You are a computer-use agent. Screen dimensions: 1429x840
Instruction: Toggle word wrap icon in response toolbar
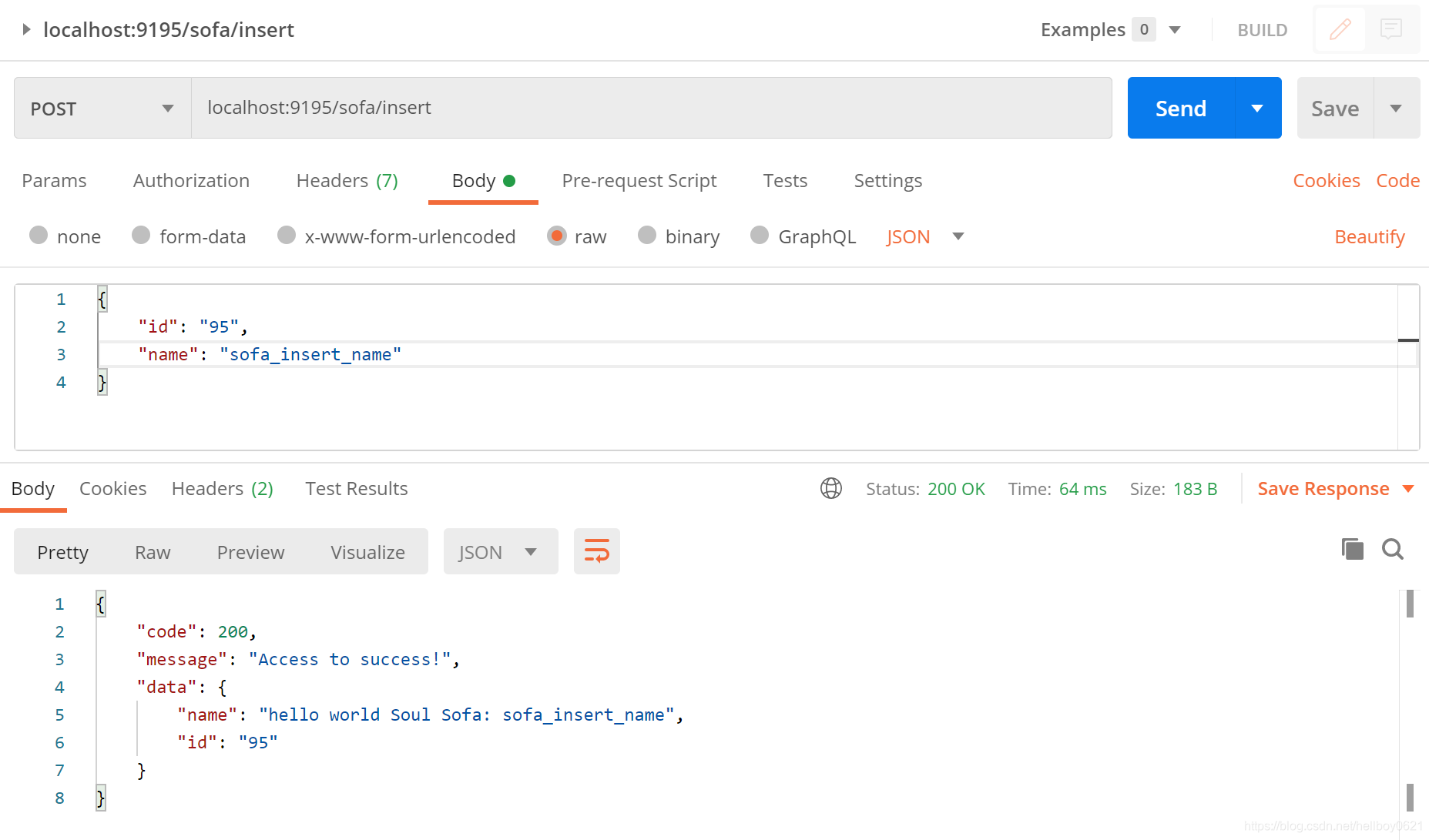[597, 551]
